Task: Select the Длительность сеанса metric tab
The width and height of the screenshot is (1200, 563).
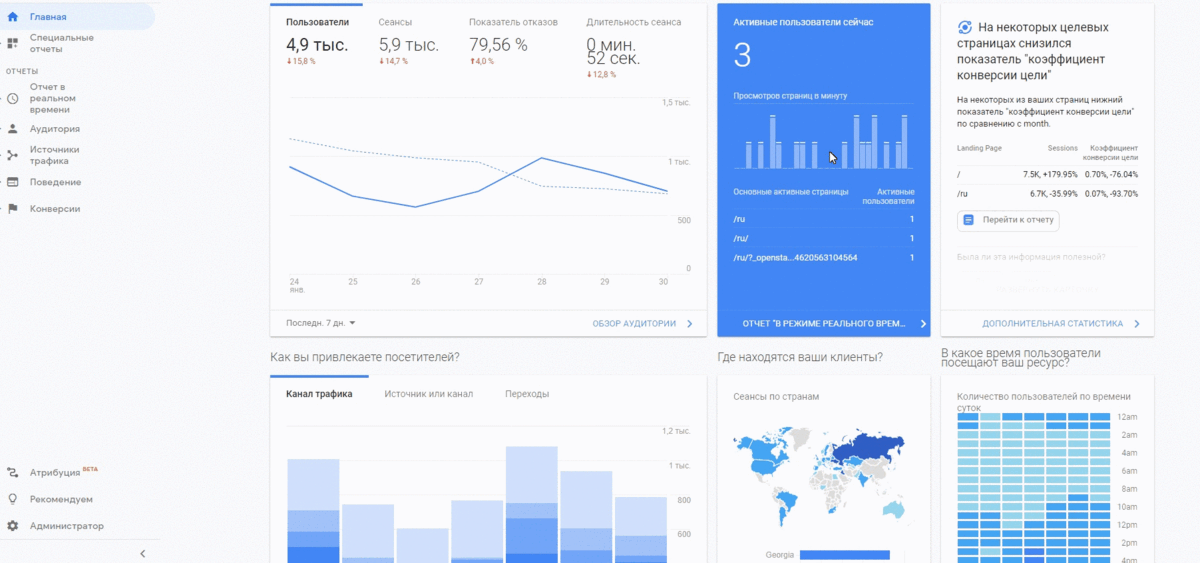Action: (634, 22)
